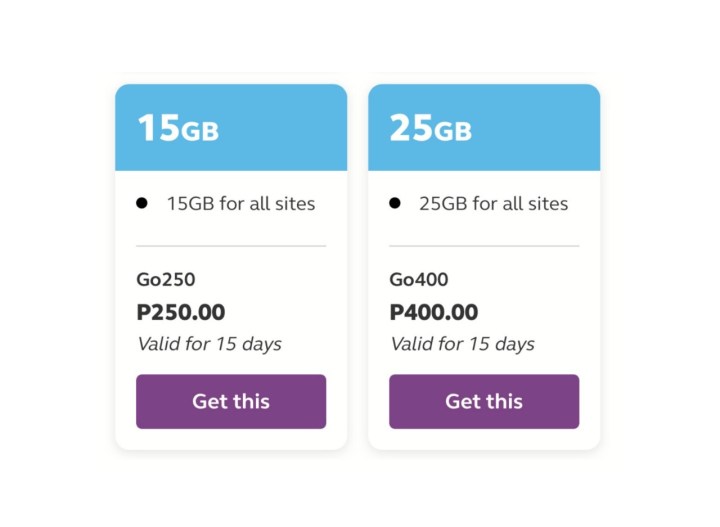Click the 15GB for all sites text

(241, 204)
